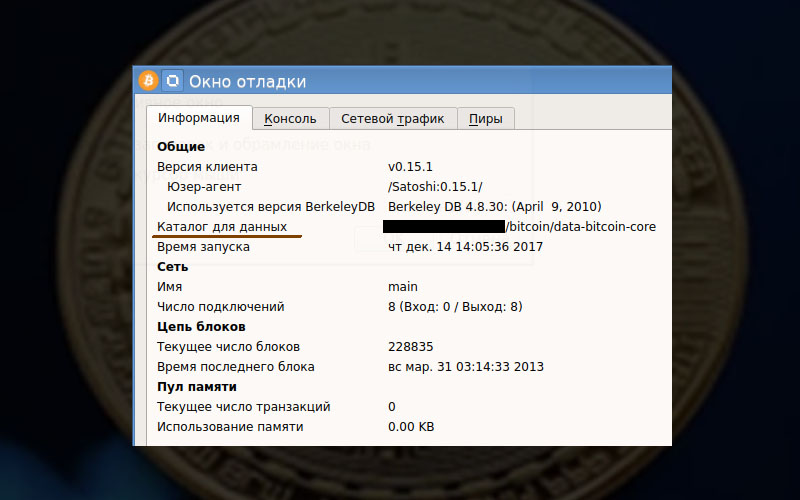
Task: Click the Имя label
Action: click(x=169, y=287)
